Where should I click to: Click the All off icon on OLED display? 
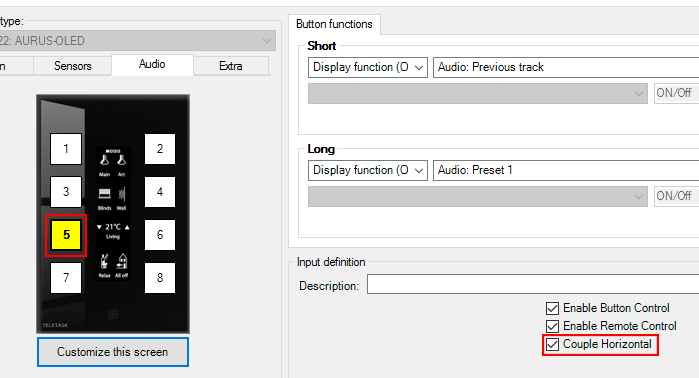coord(122,261)
